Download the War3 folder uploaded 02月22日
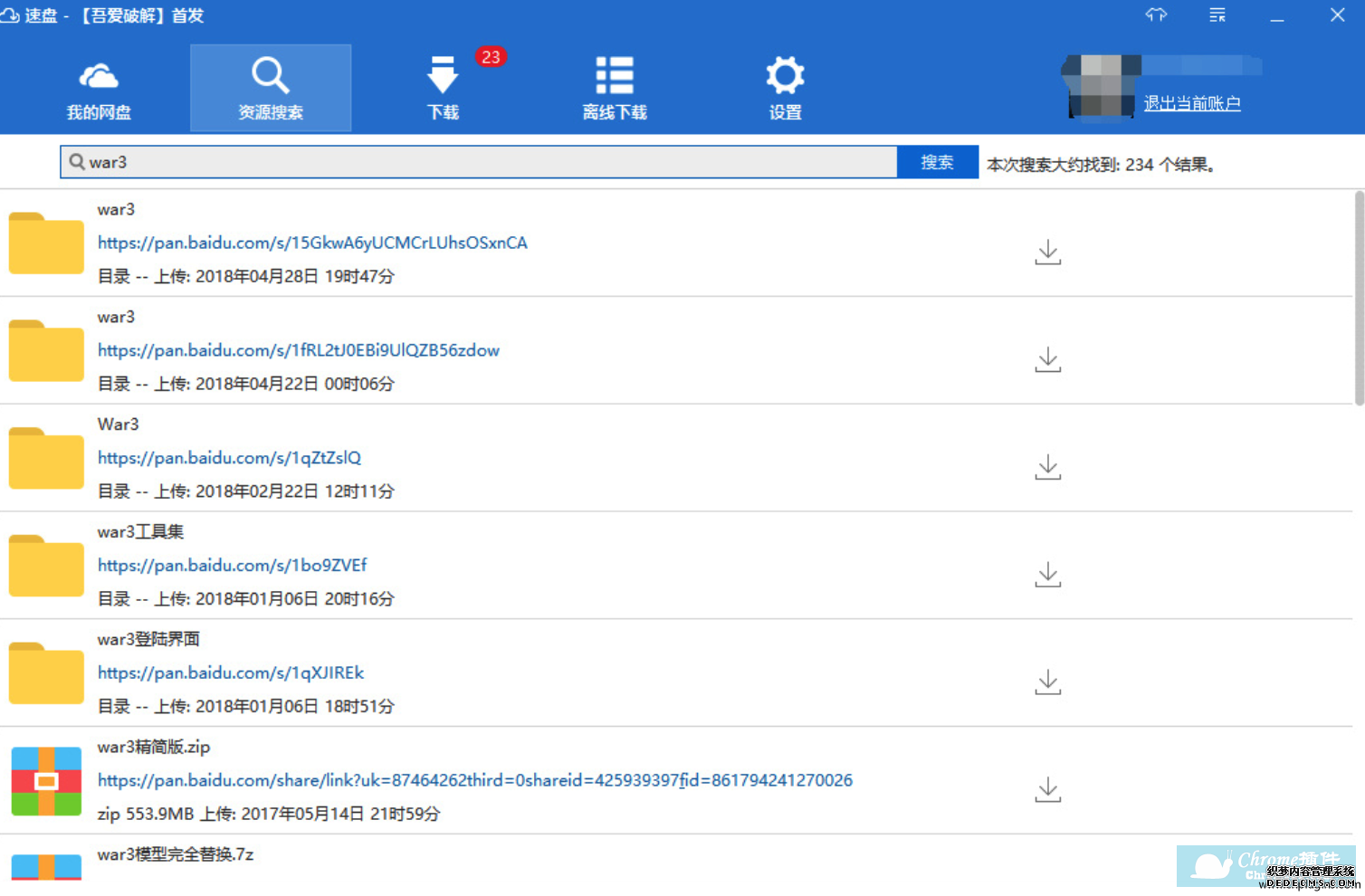The height and width of the screenshot is (896, 1365). pyautogui.click(x=1048, y=468)
